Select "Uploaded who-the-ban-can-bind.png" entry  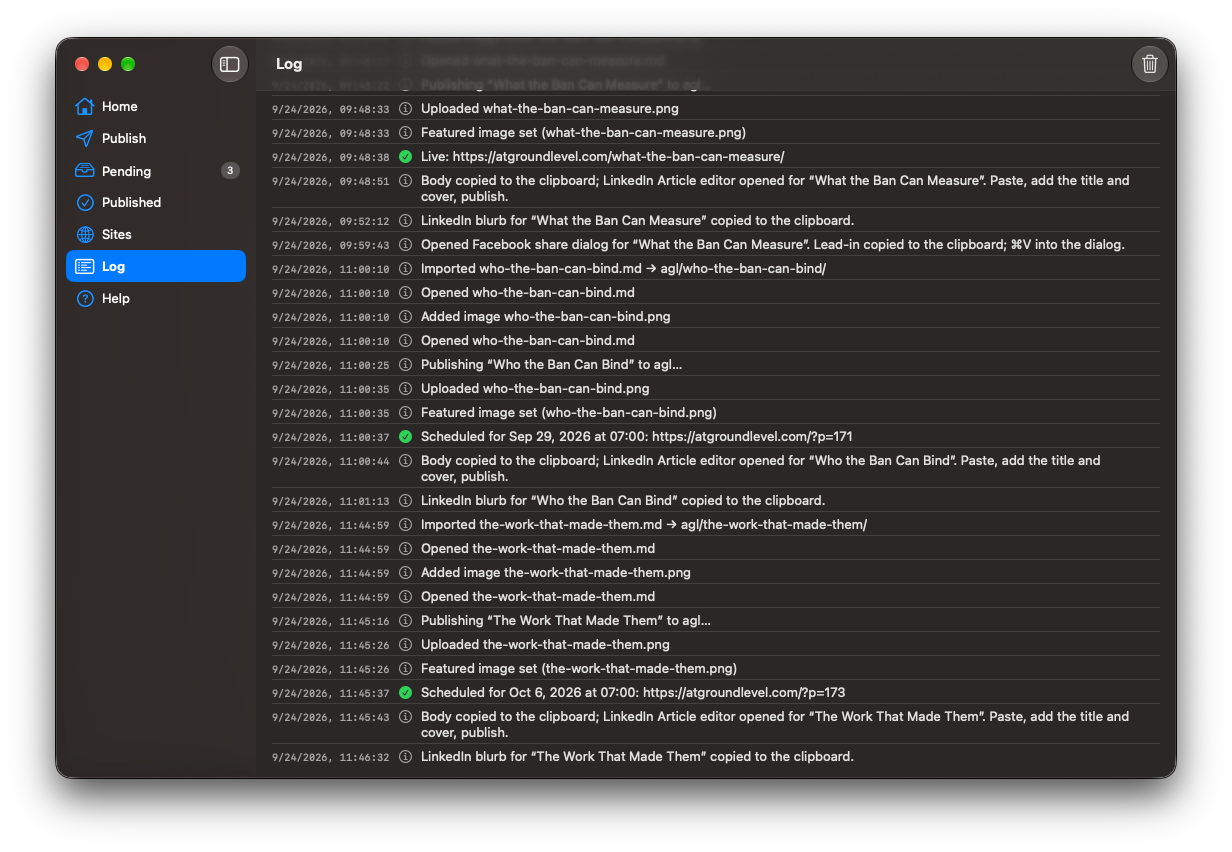(716, 388)
